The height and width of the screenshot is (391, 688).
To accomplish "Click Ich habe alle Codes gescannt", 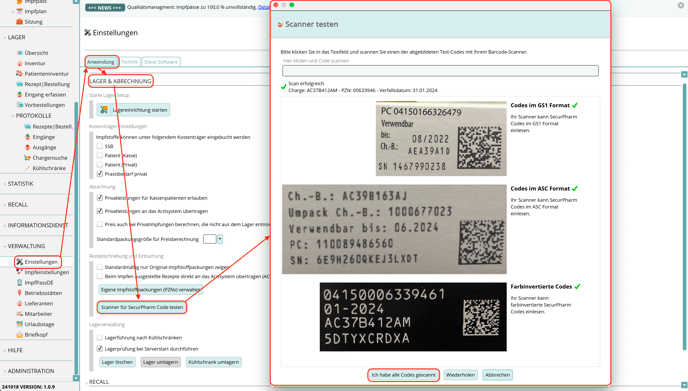I will point(403,375).
